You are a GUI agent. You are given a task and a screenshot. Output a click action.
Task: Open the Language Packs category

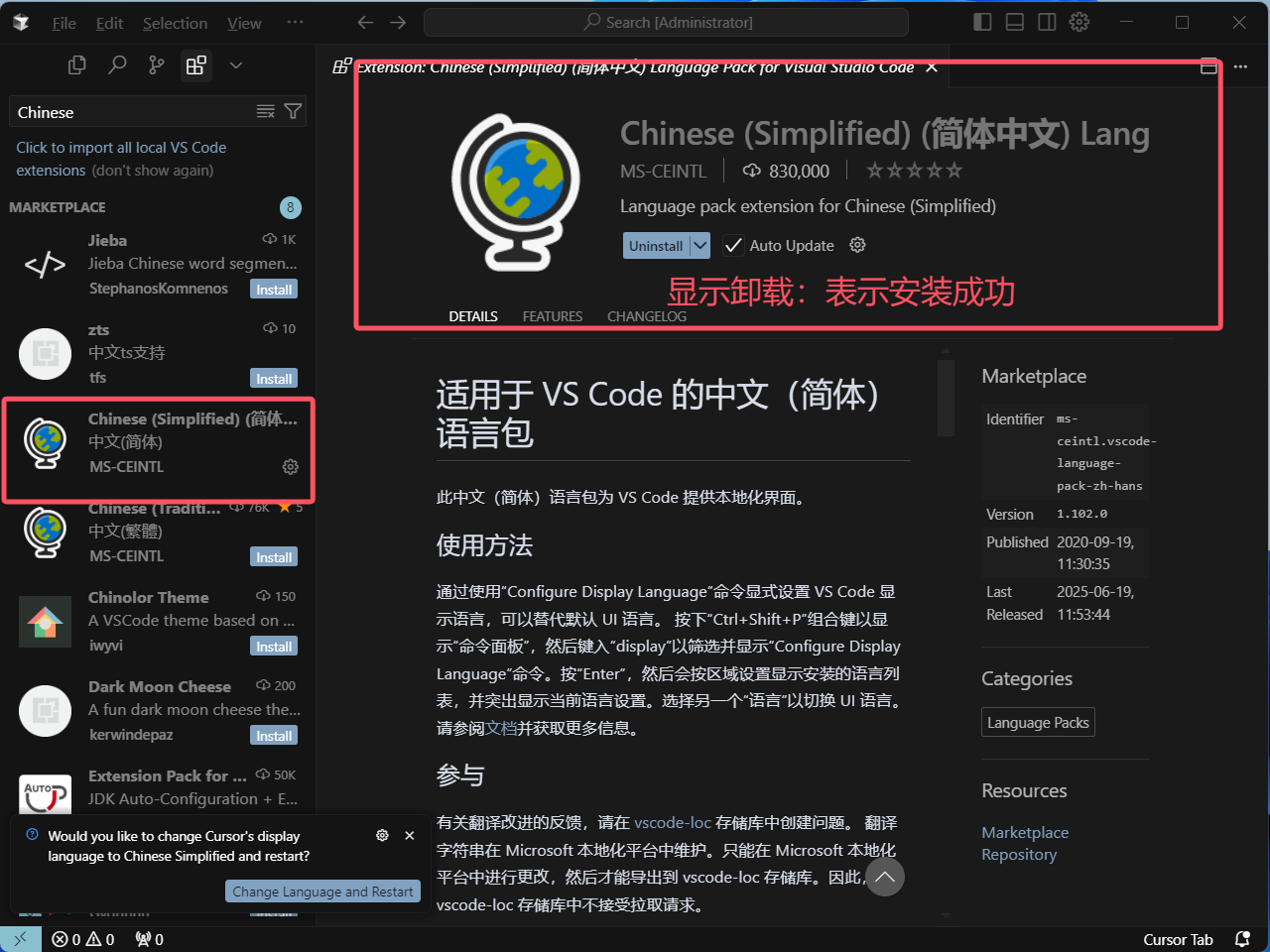click(x=1038, y=723)
